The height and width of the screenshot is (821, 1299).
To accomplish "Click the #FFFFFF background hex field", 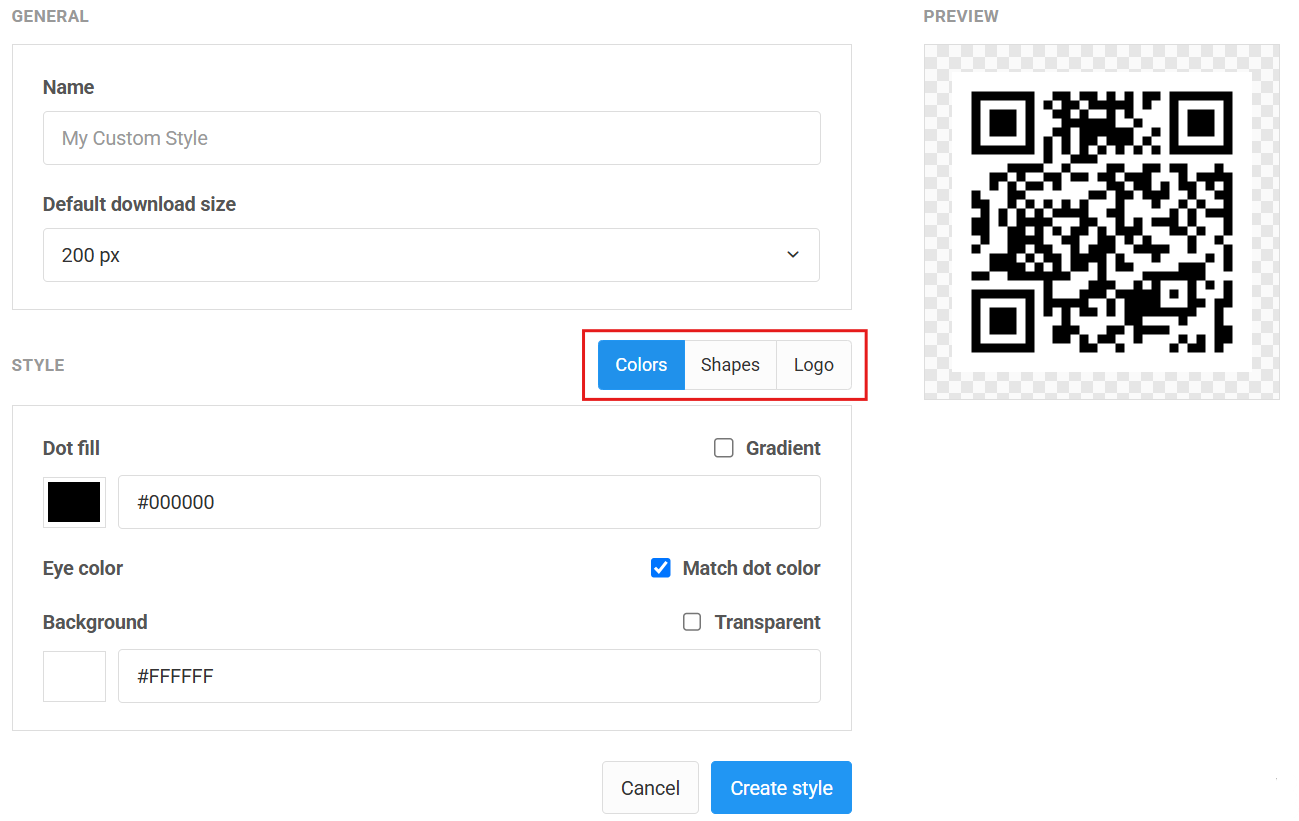I will point(469,676).
